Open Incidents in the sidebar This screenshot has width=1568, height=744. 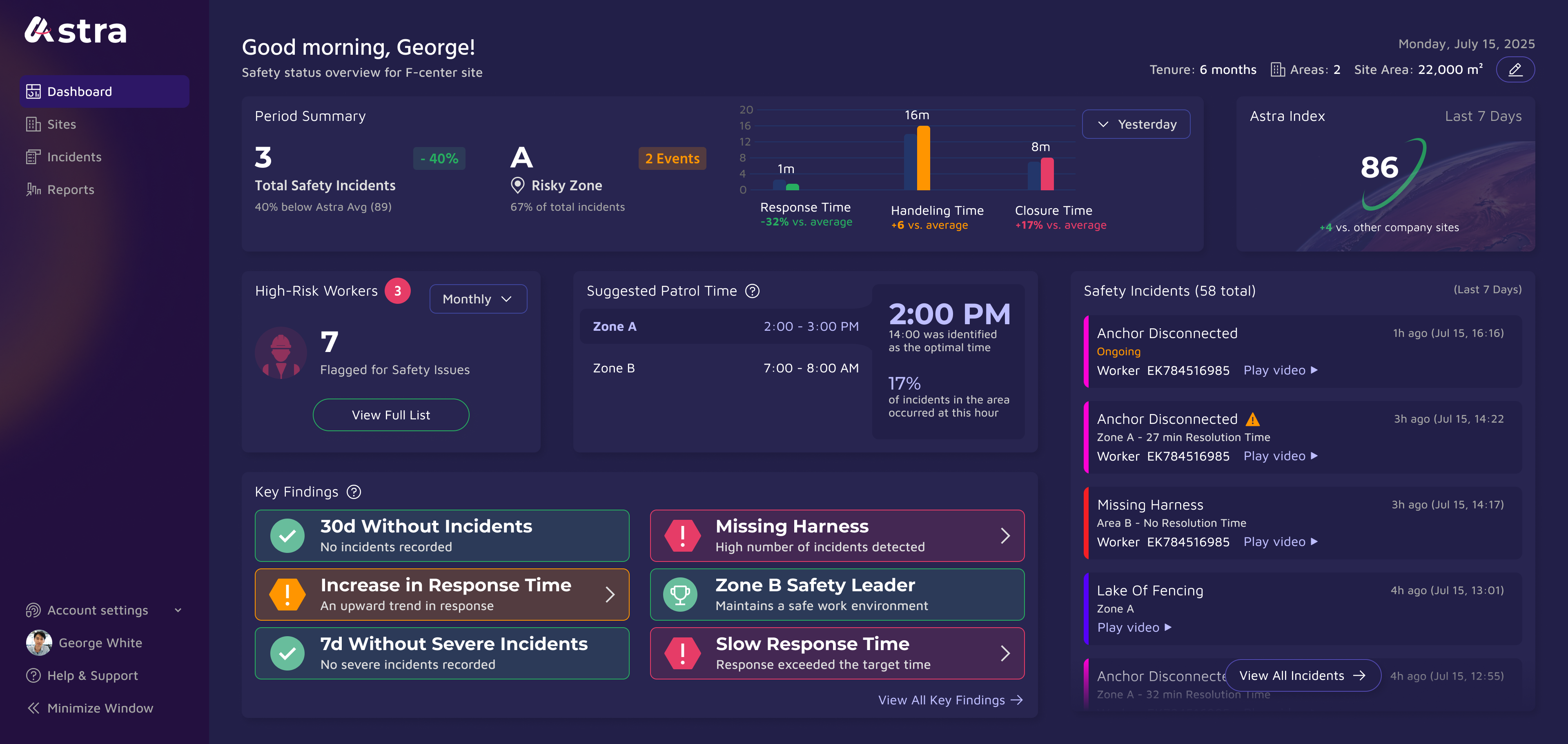click(73, 157)
